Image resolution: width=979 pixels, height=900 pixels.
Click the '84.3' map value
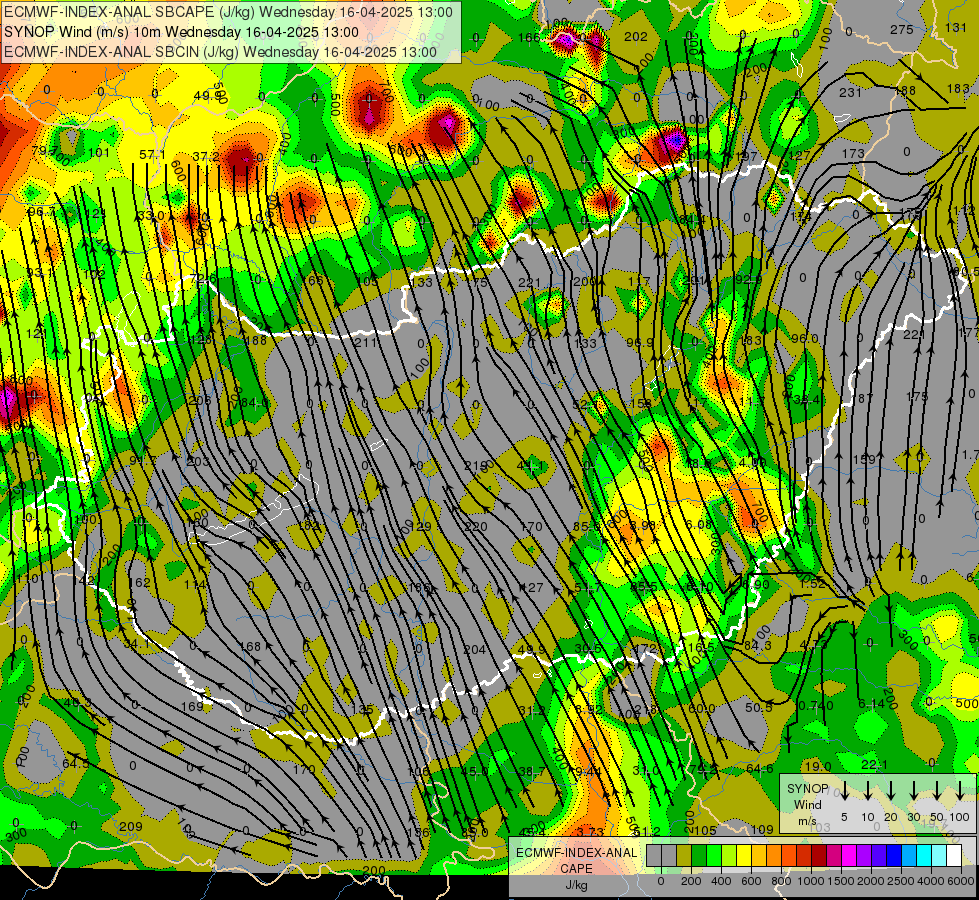tap(758, 645)
